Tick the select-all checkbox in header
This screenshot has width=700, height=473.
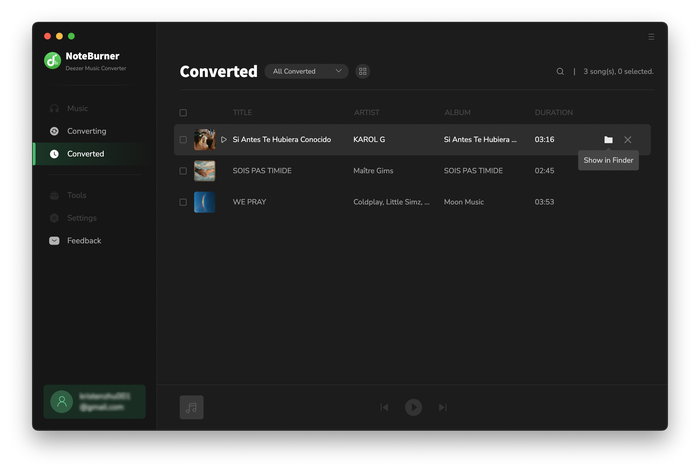(x=183, y=112)
